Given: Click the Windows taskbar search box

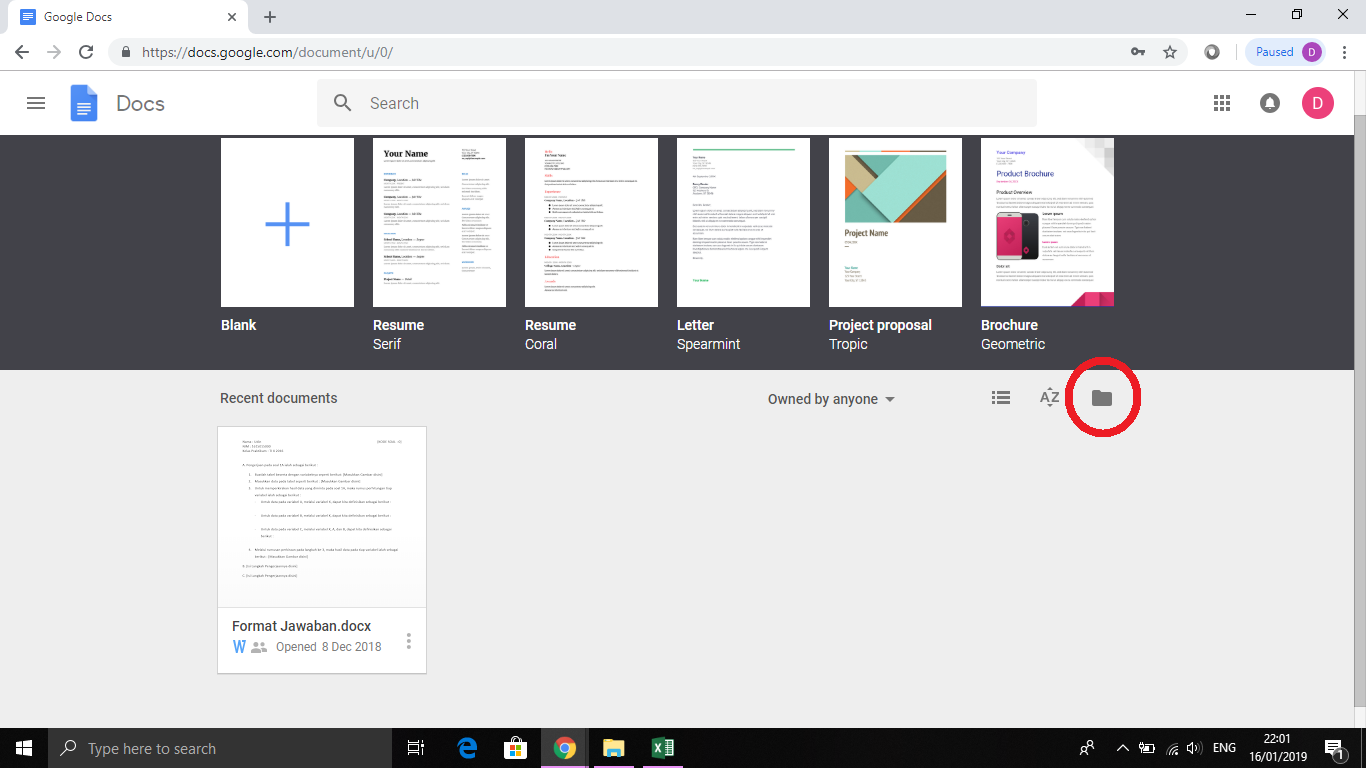Looking at the screenshot, I should tap(219, 748).
